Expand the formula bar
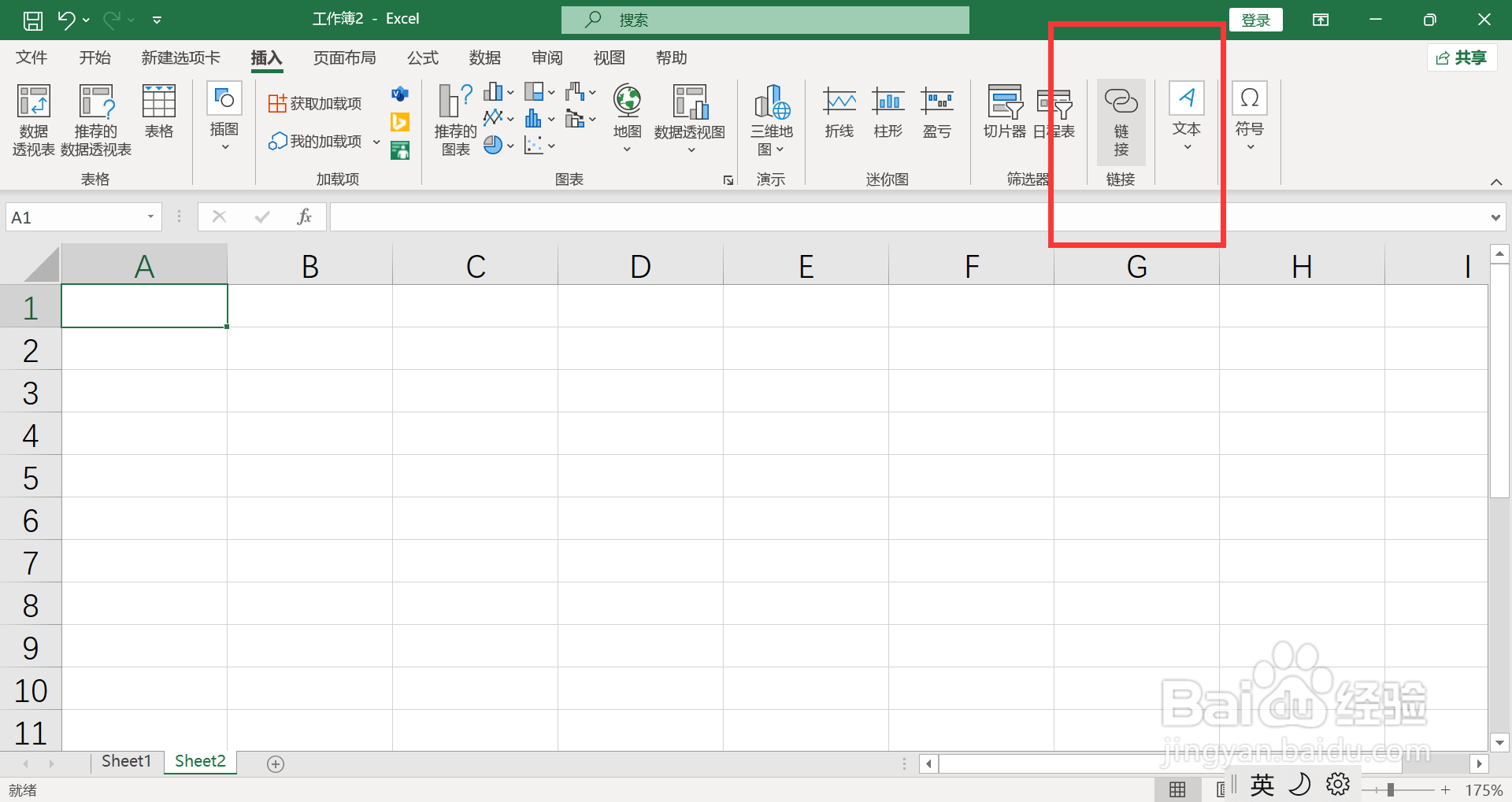This screenshot has height=802, width=1512. pos(1495,217)
